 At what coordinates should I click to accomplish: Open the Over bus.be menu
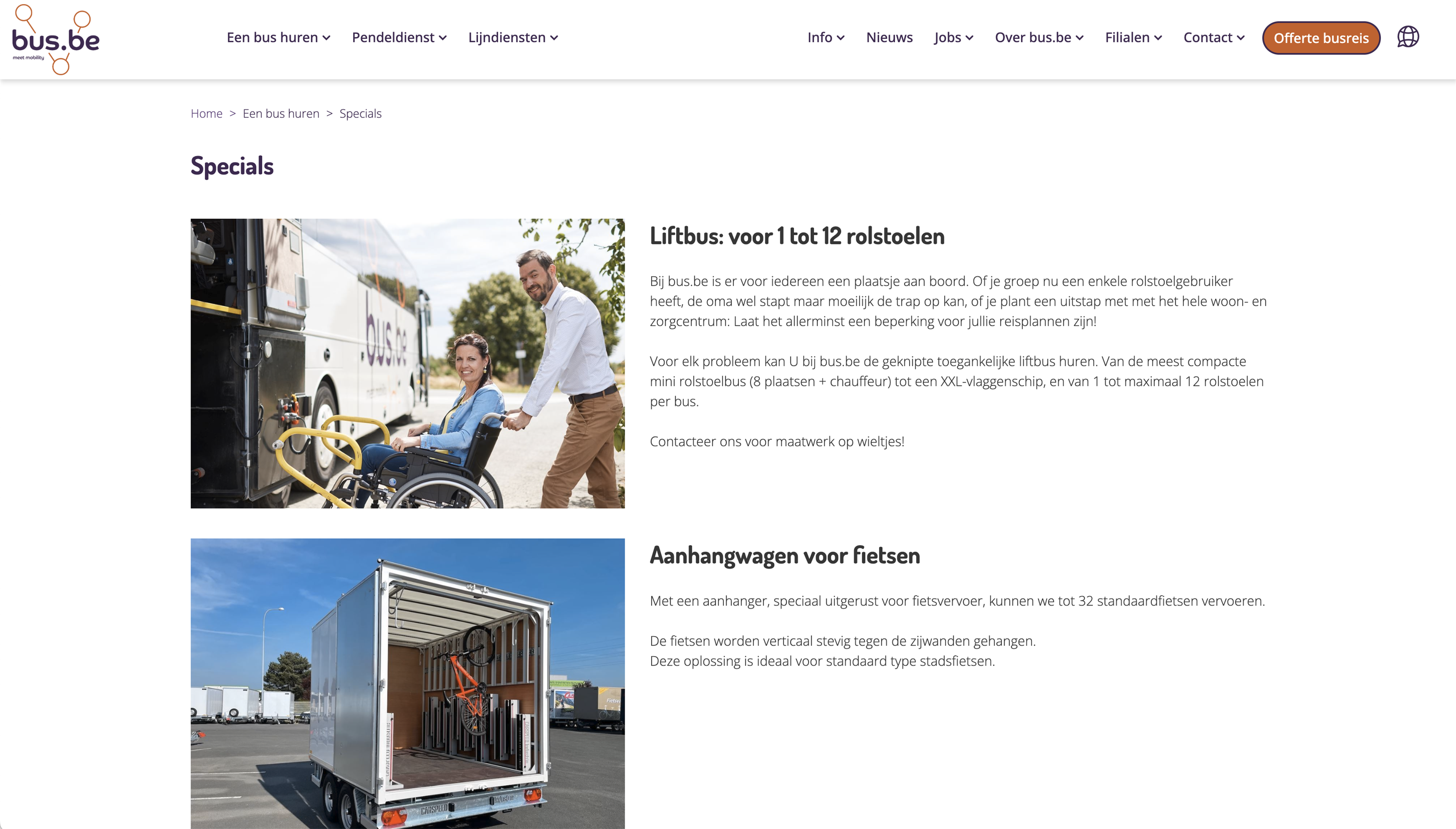click(1039, 38)
